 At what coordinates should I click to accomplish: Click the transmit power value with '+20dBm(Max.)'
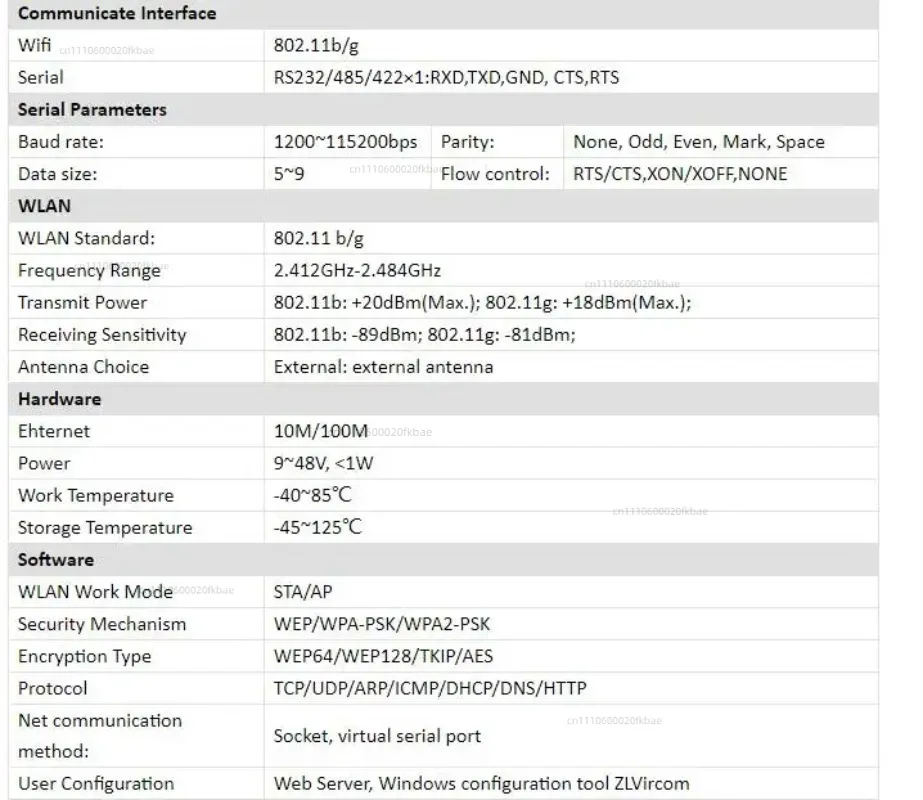[x=482, y=303]
